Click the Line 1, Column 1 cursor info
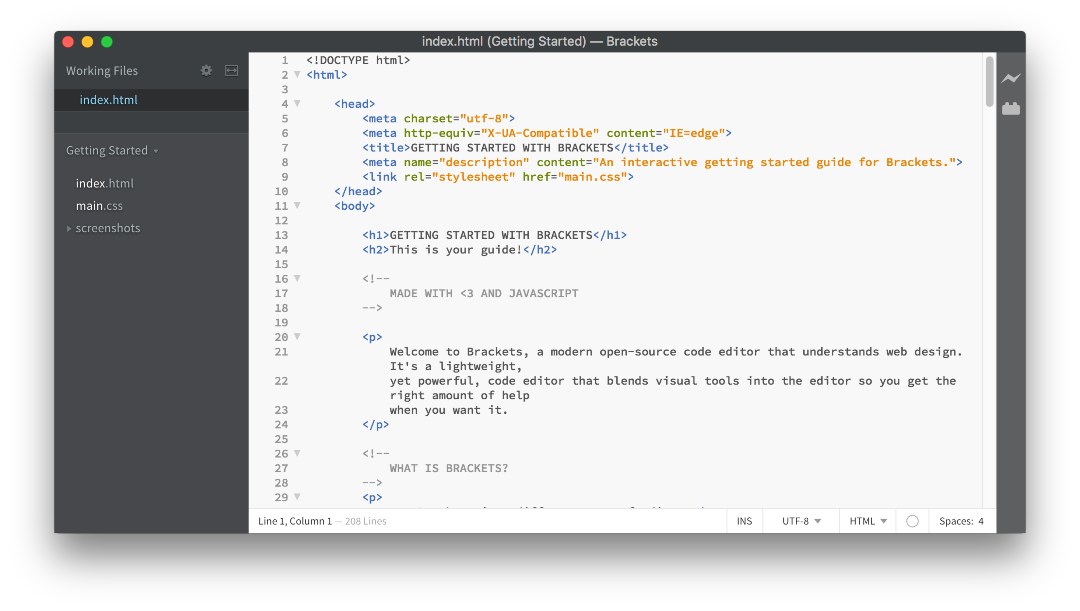1080x611 pixels. point(295,521)
